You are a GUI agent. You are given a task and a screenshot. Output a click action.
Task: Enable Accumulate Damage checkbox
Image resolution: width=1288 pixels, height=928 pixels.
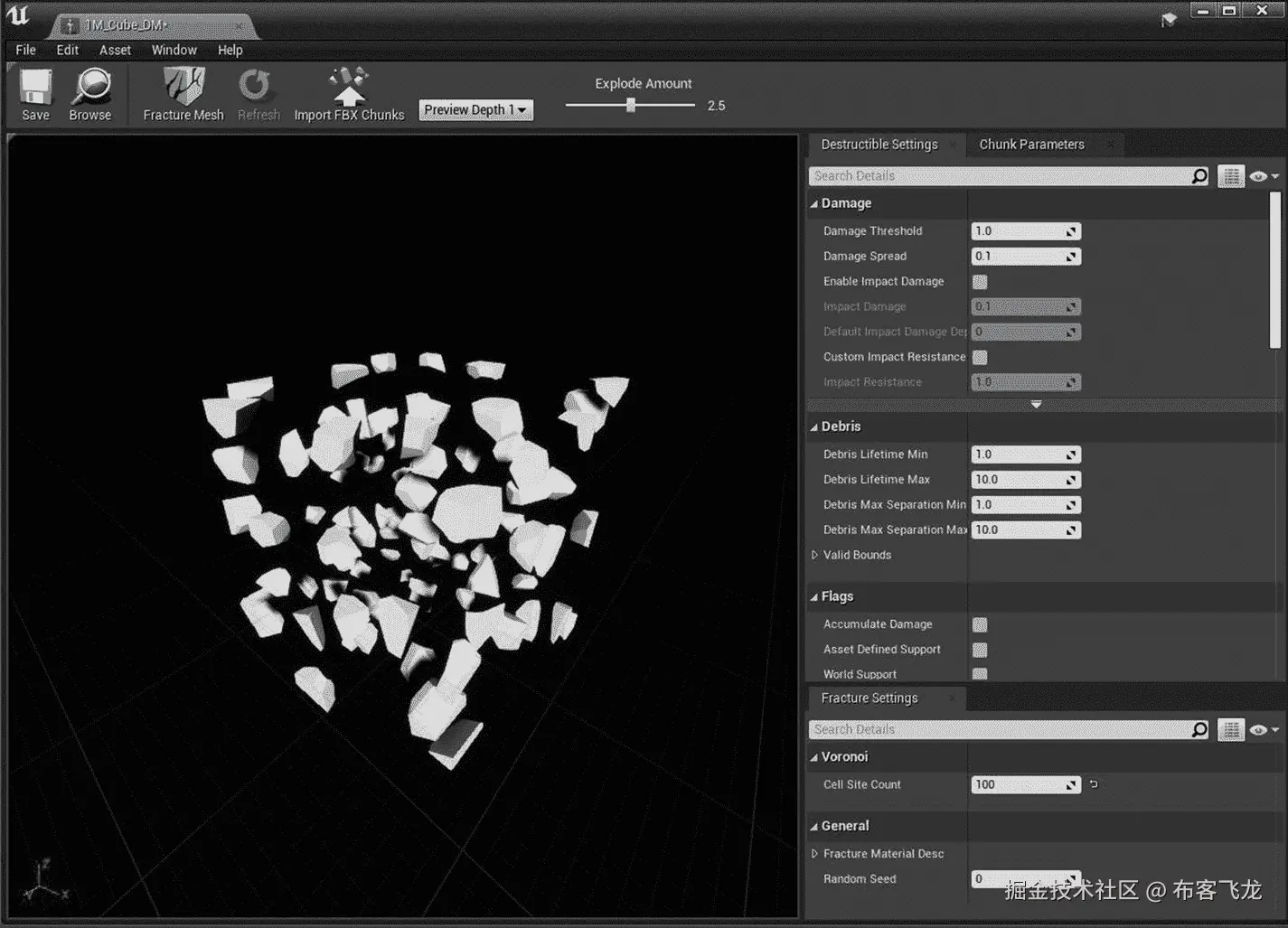tap(980, 624)
